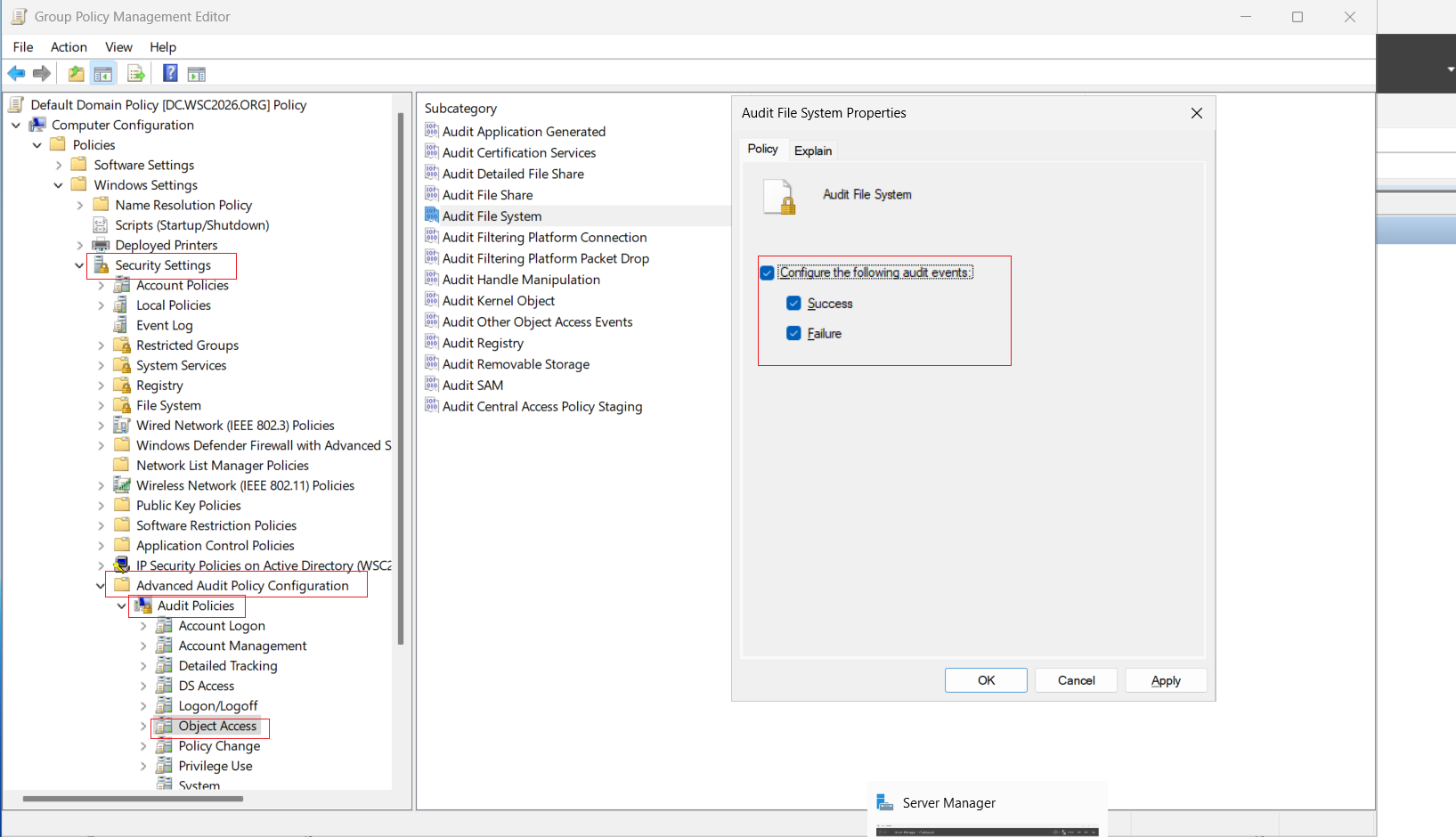Expand the Account Logon node
The width and height of the screenshot is (1456, 837).
pos(143,626)
